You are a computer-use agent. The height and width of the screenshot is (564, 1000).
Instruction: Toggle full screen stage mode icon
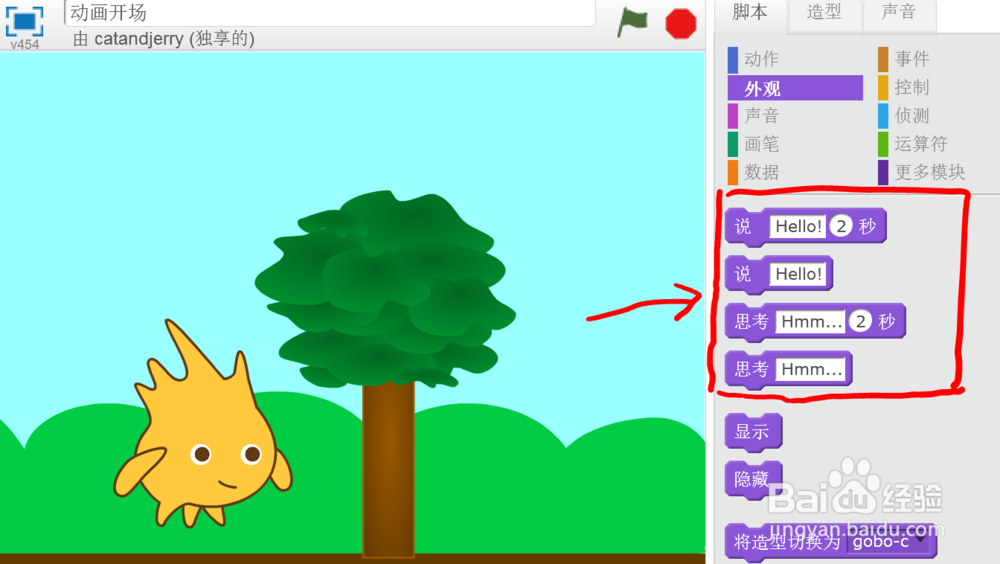point(24,20)
